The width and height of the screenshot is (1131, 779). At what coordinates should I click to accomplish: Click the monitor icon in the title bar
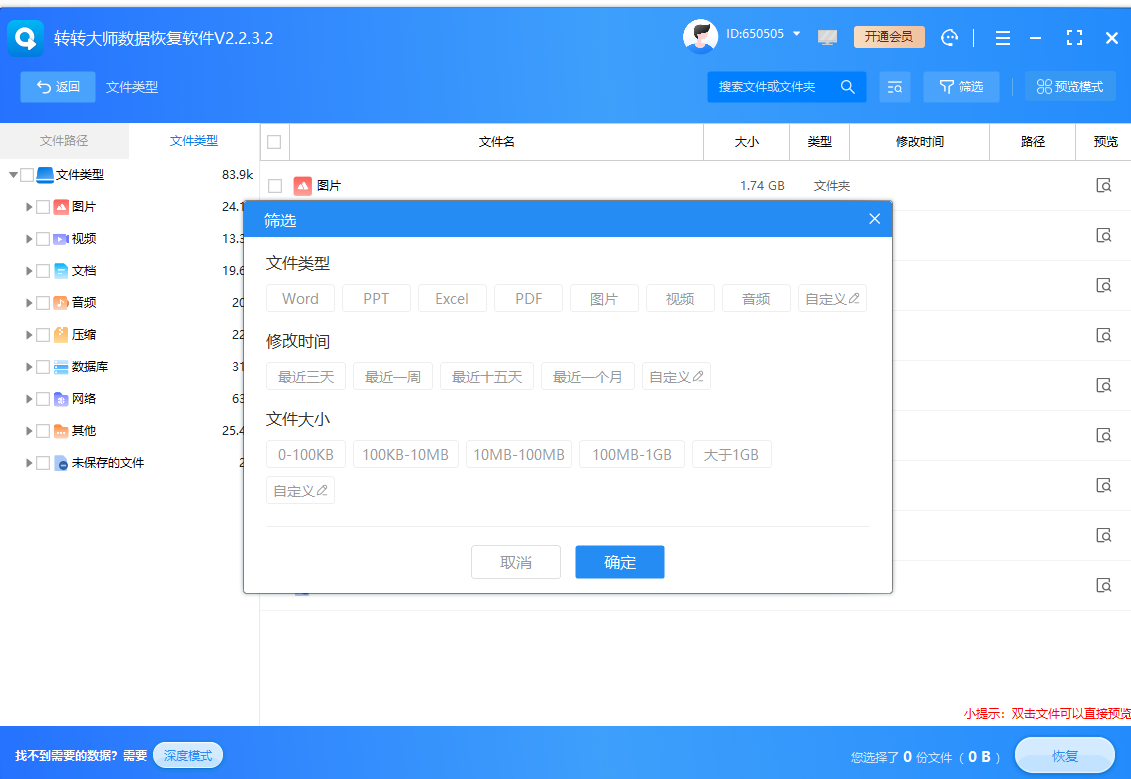pos(827,37)
